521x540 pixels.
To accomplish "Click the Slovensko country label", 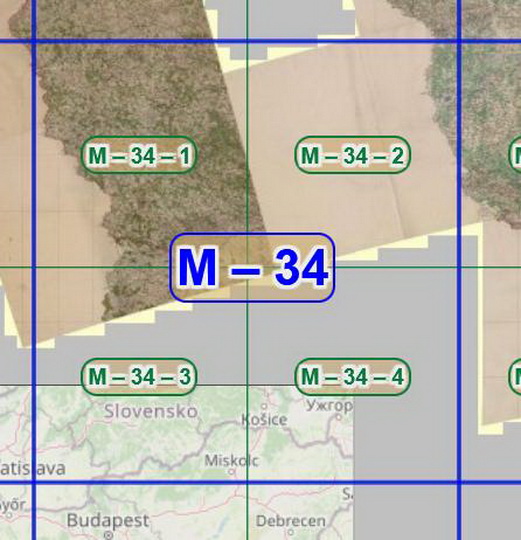I will click(150, 411).
